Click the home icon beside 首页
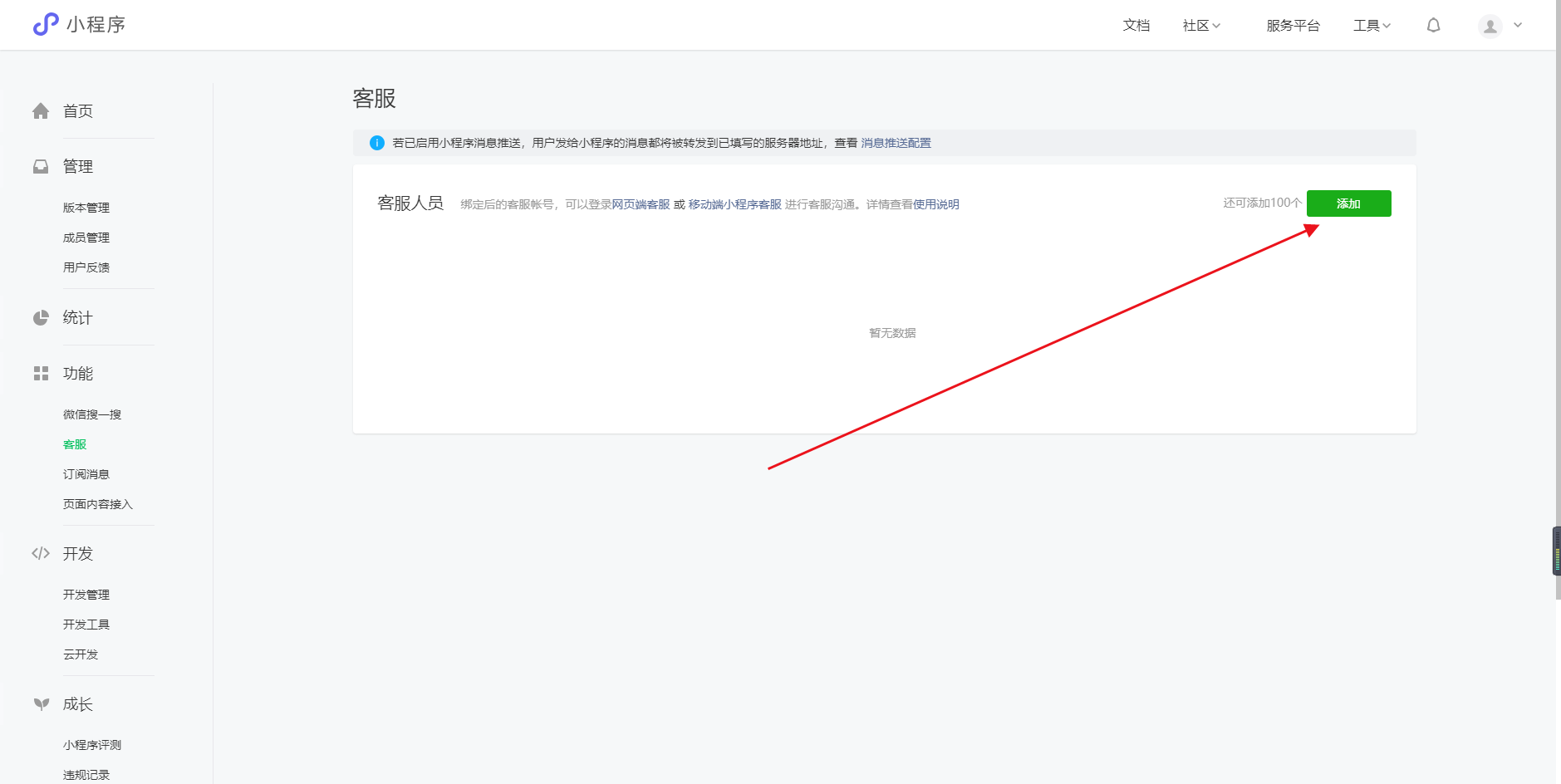1561x784 pixels. click(x=41, y=110)
